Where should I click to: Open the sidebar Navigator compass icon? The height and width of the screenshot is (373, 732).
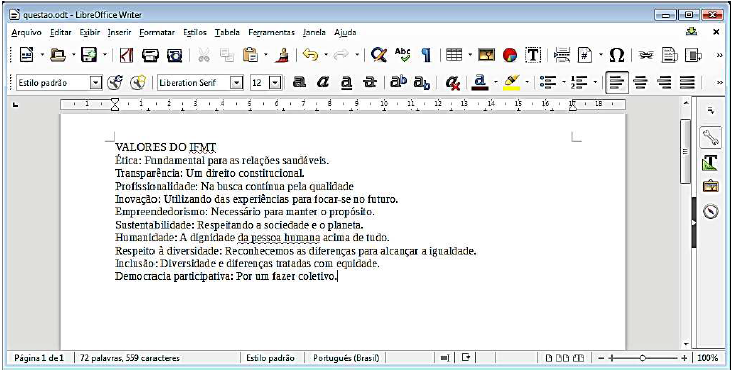tap(711, 211)
